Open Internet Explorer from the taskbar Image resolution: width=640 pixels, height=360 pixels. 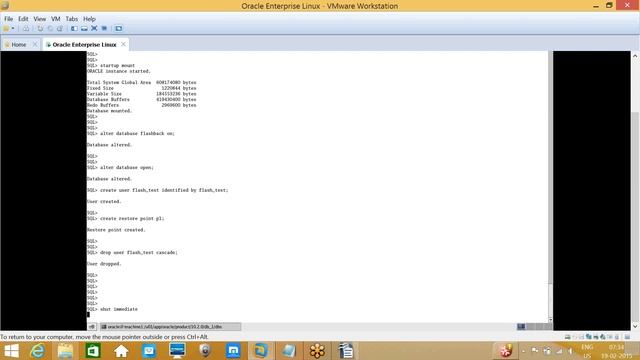pyautogui.click(x=38, y=351)
